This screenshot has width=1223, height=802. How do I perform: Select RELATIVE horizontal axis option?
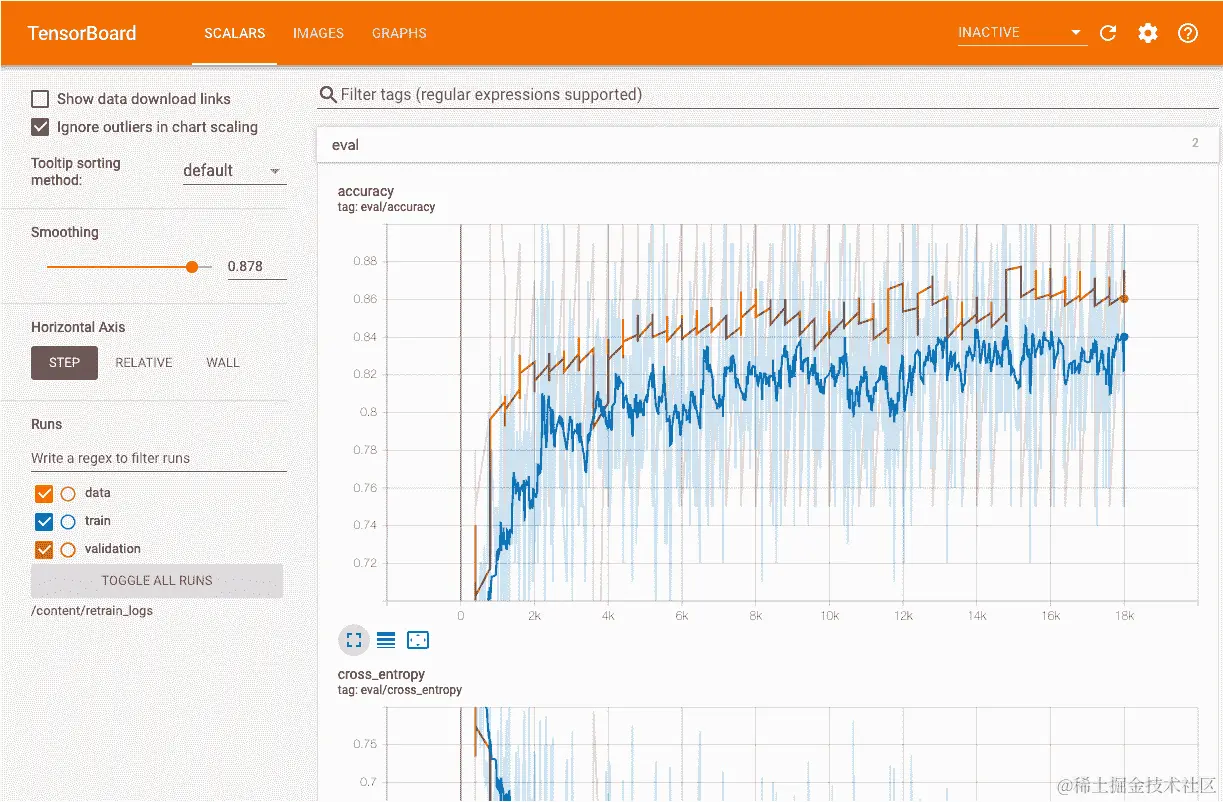(144, 363)
